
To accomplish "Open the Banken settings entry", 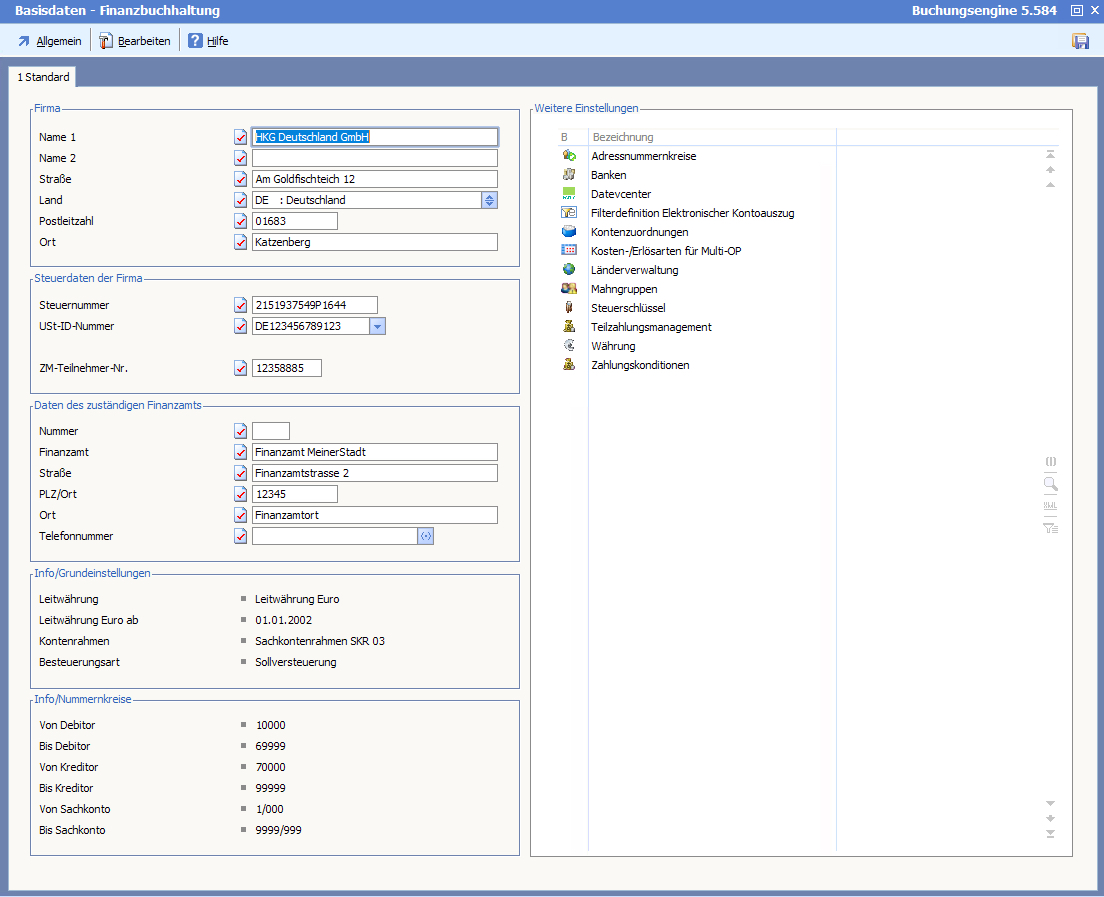I will point(608,175).
